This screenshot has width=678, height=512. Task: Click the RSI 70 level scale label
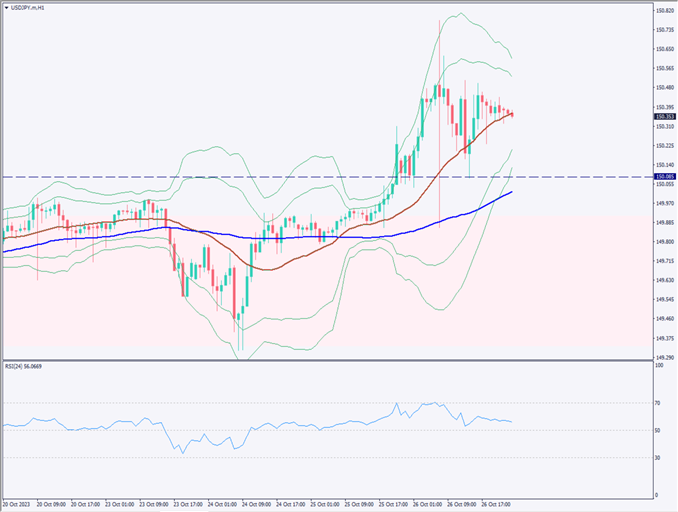point(658,402)
